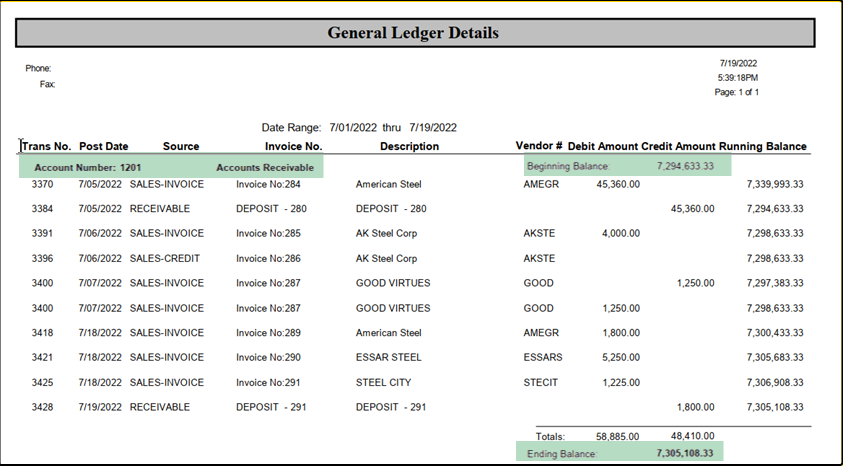Click the report time 5:39:18PM

(738, 78)
